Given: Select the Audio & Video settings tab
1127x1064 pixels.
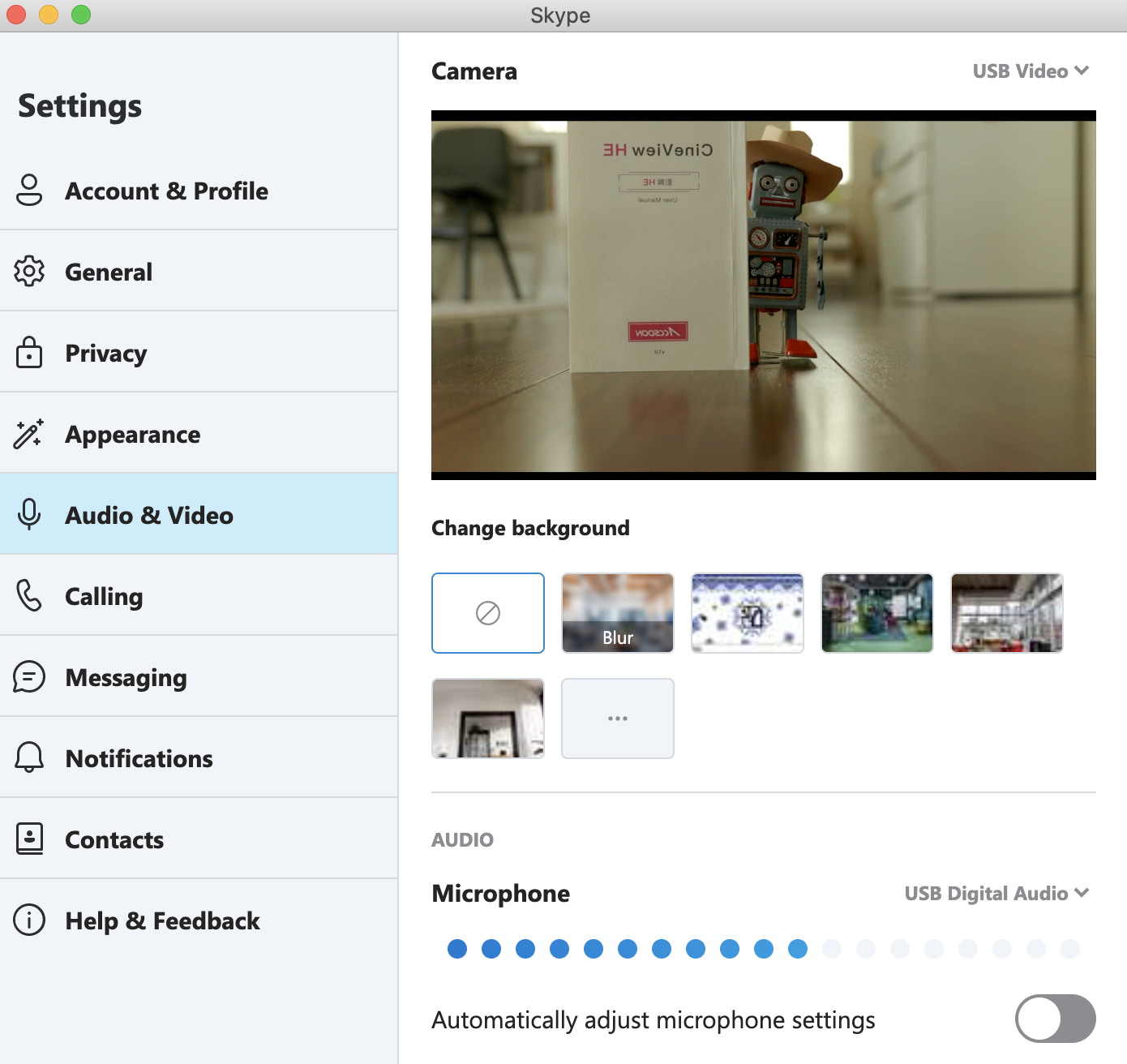Looking at the screenshot, I should click(149, 515).
